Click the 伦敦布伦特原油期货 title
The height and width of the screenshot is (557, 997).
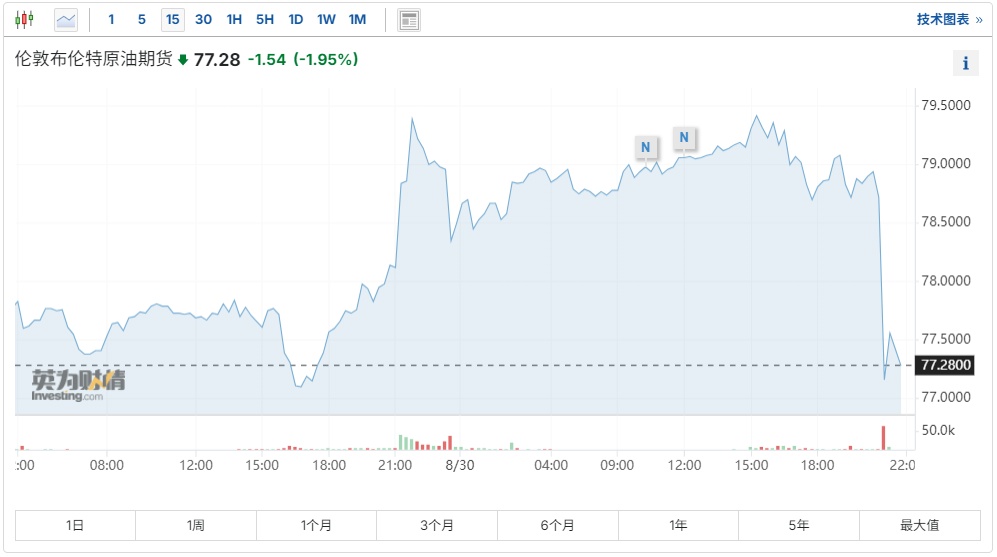click(93, 60)
